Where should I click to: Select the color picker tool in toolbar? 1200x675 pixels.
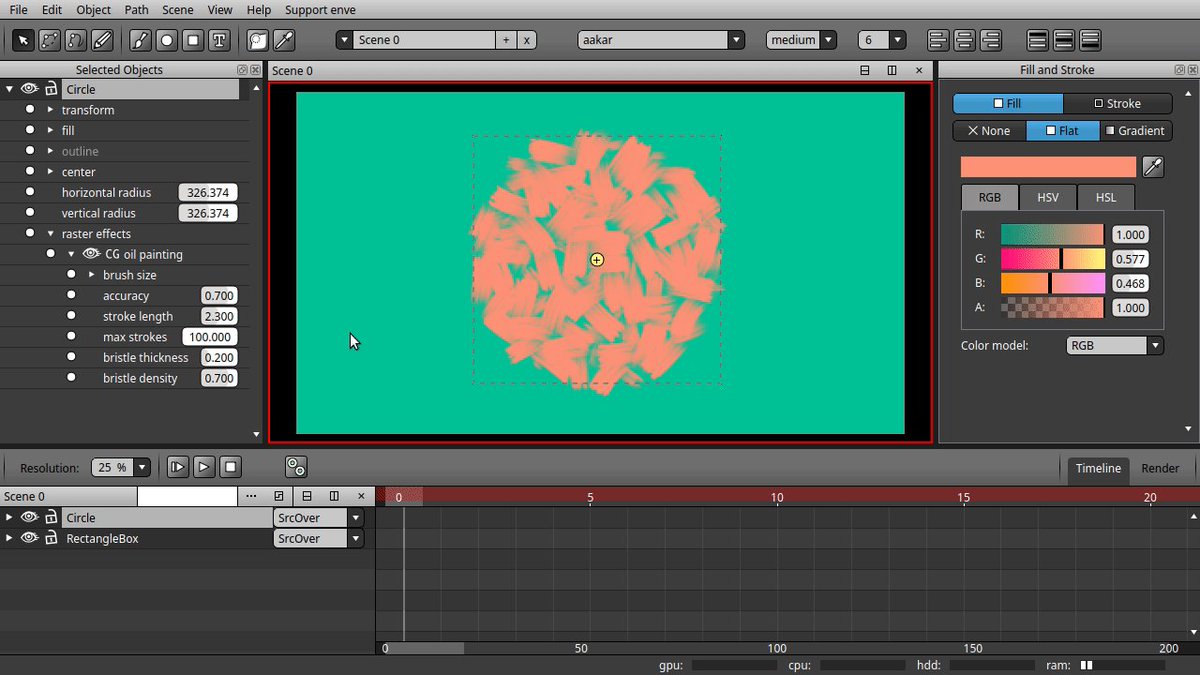(x=285, y=40)
